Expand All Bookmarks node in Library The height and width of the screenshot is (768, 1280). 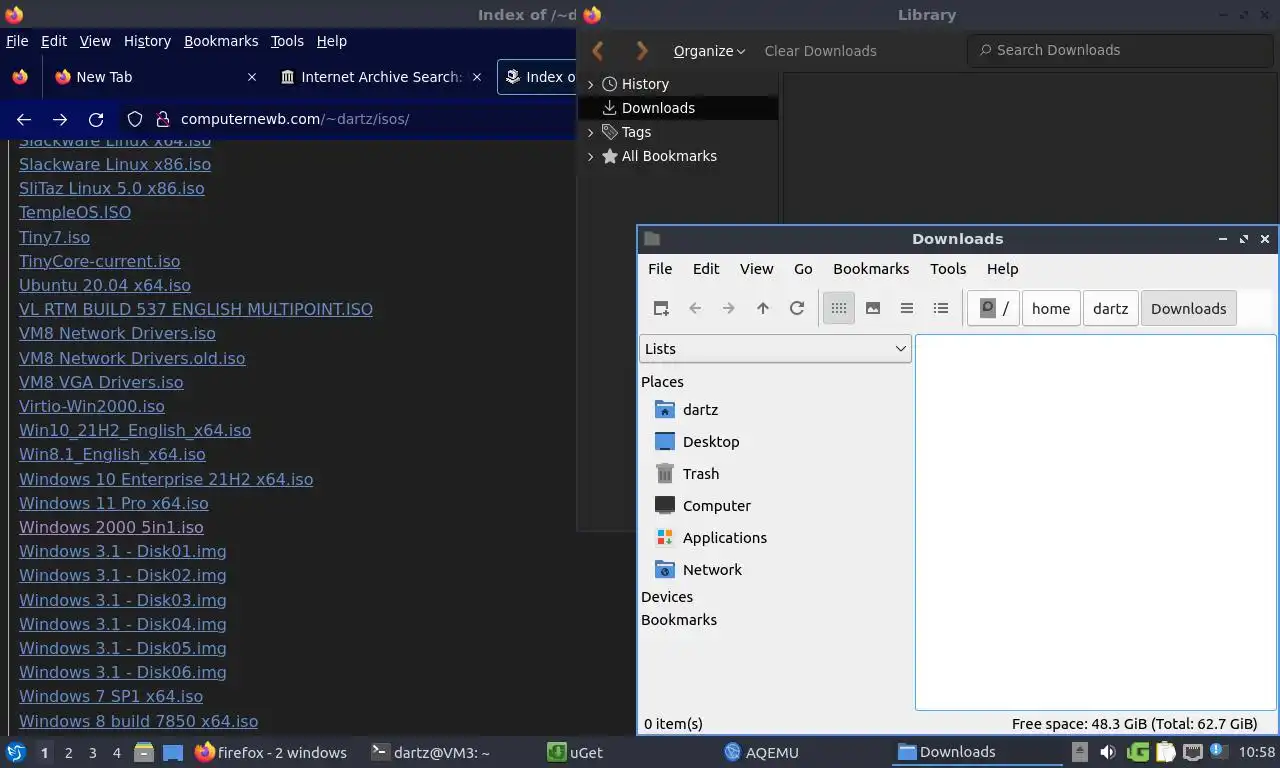590,156
